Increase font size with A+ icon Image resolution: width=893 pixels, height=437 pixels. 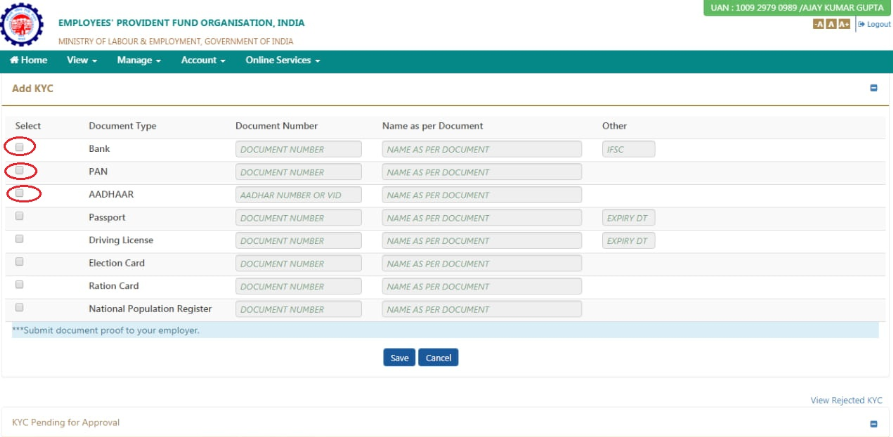coord(844,24)
